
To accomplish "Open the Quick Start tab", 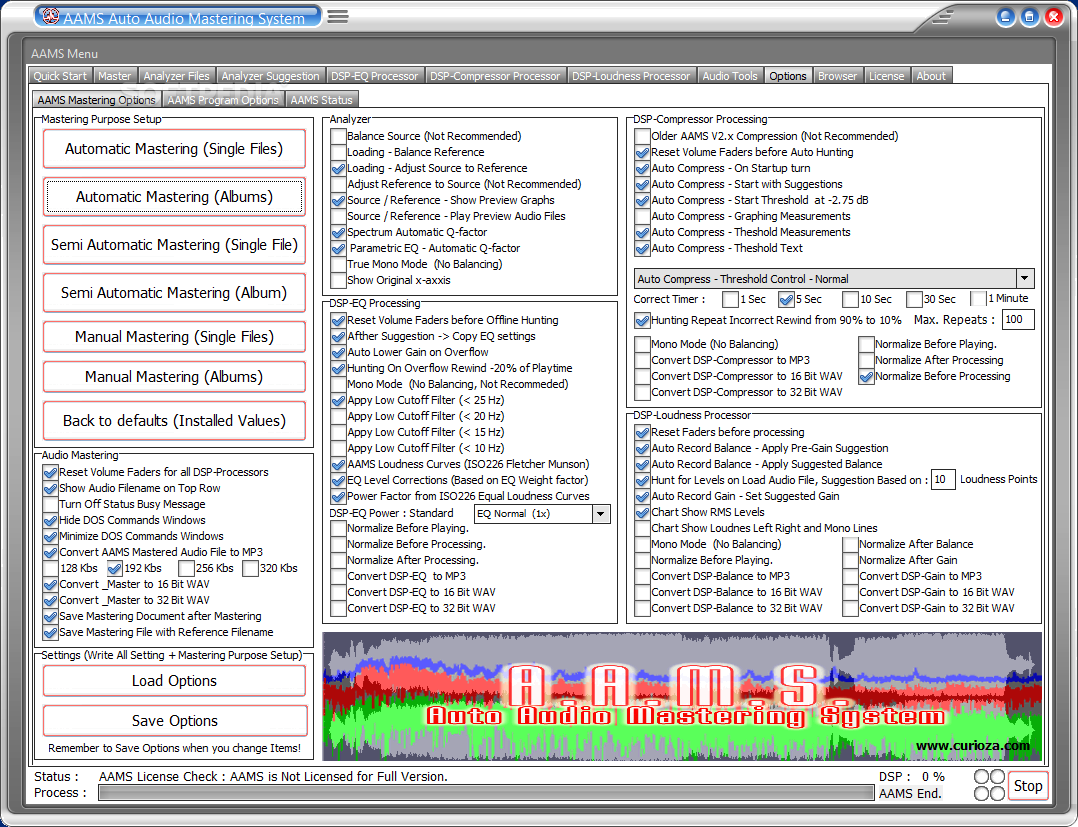I will 60,76.
